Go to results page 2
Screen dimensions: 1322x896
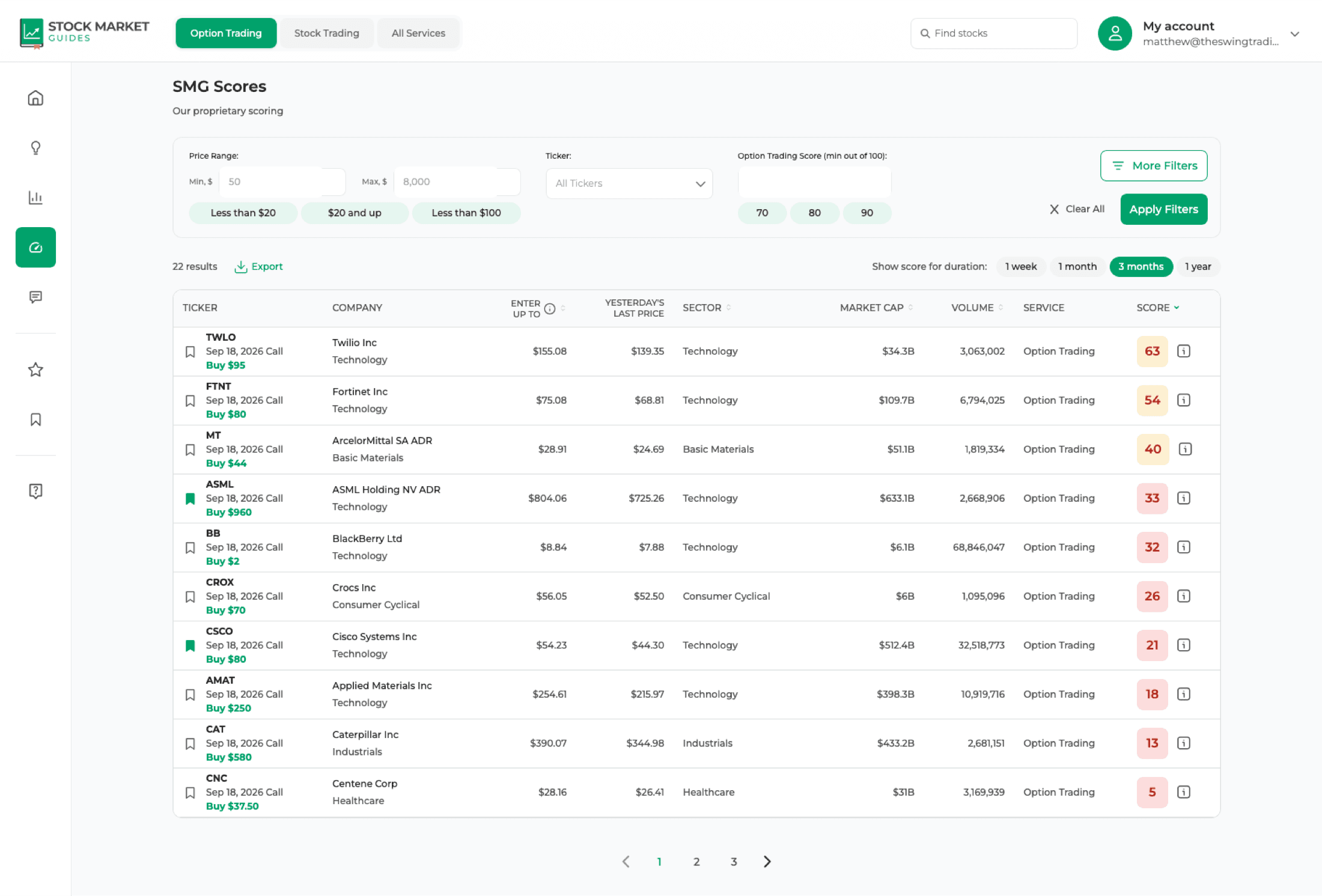coord(696,861)
